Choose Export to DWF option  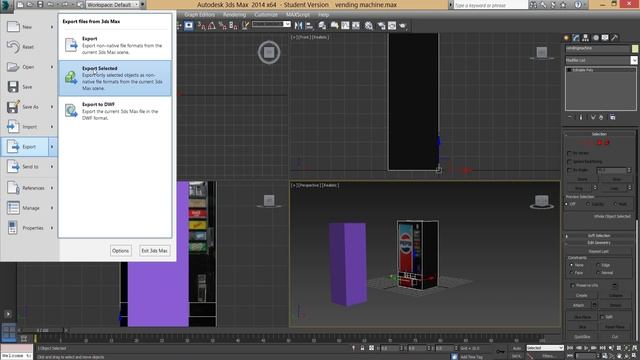[x=115, y=111]
